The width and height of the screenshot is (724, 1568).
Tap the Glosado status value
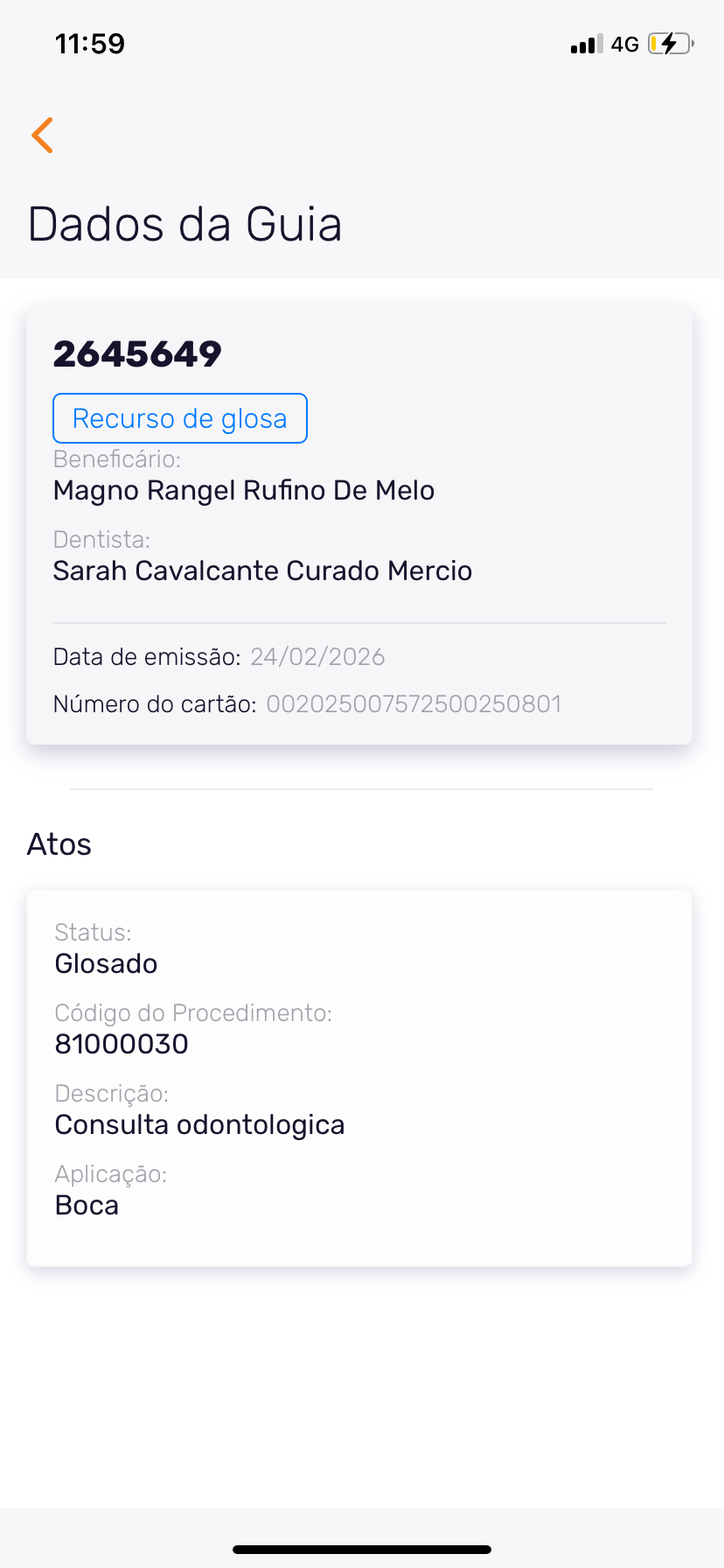pos(106,963)
